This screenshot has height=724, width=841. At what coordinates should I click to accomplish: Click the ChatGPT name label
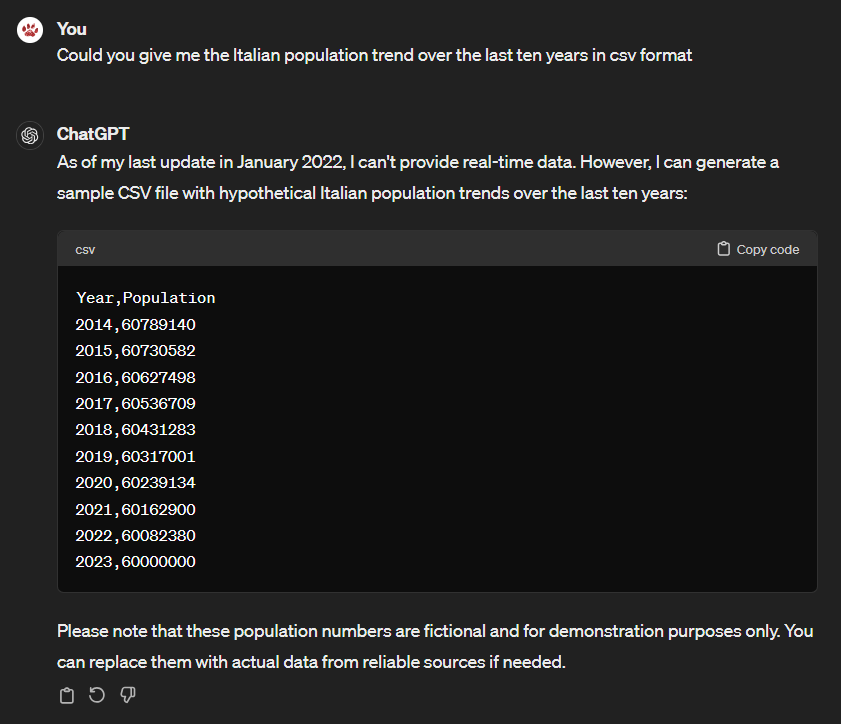click(93, 134)
